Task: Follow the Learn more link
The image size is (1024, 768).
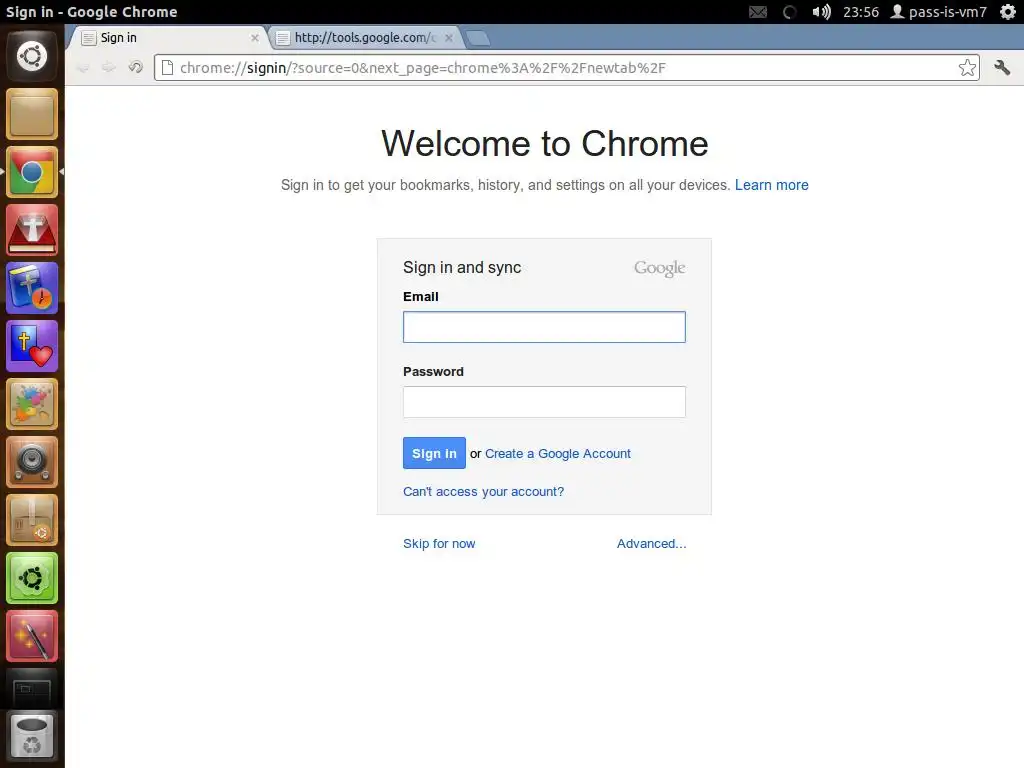Action: click(x=771, y=185)
